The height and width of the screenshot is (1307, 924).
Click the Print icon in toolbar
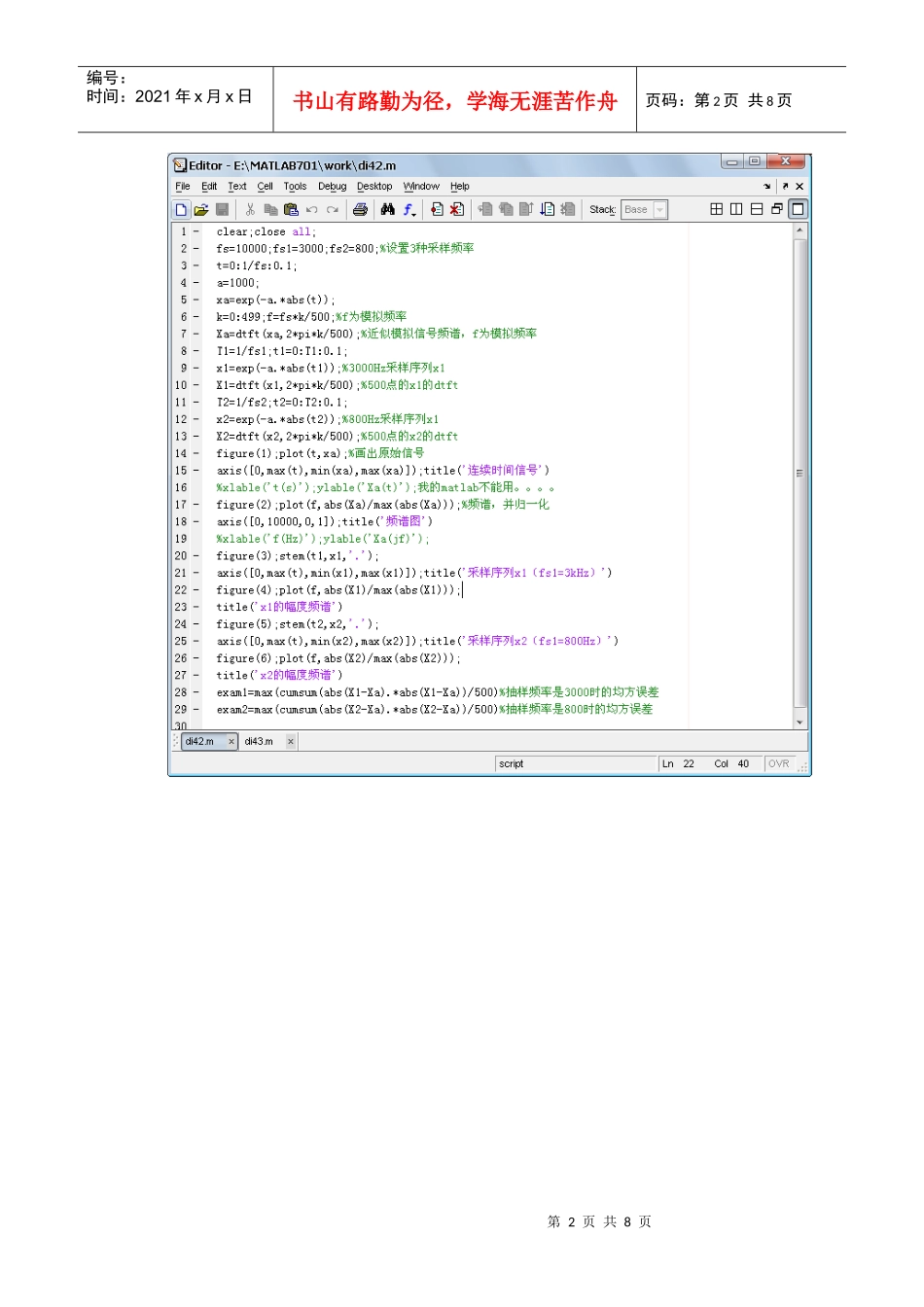click(360, 209)
